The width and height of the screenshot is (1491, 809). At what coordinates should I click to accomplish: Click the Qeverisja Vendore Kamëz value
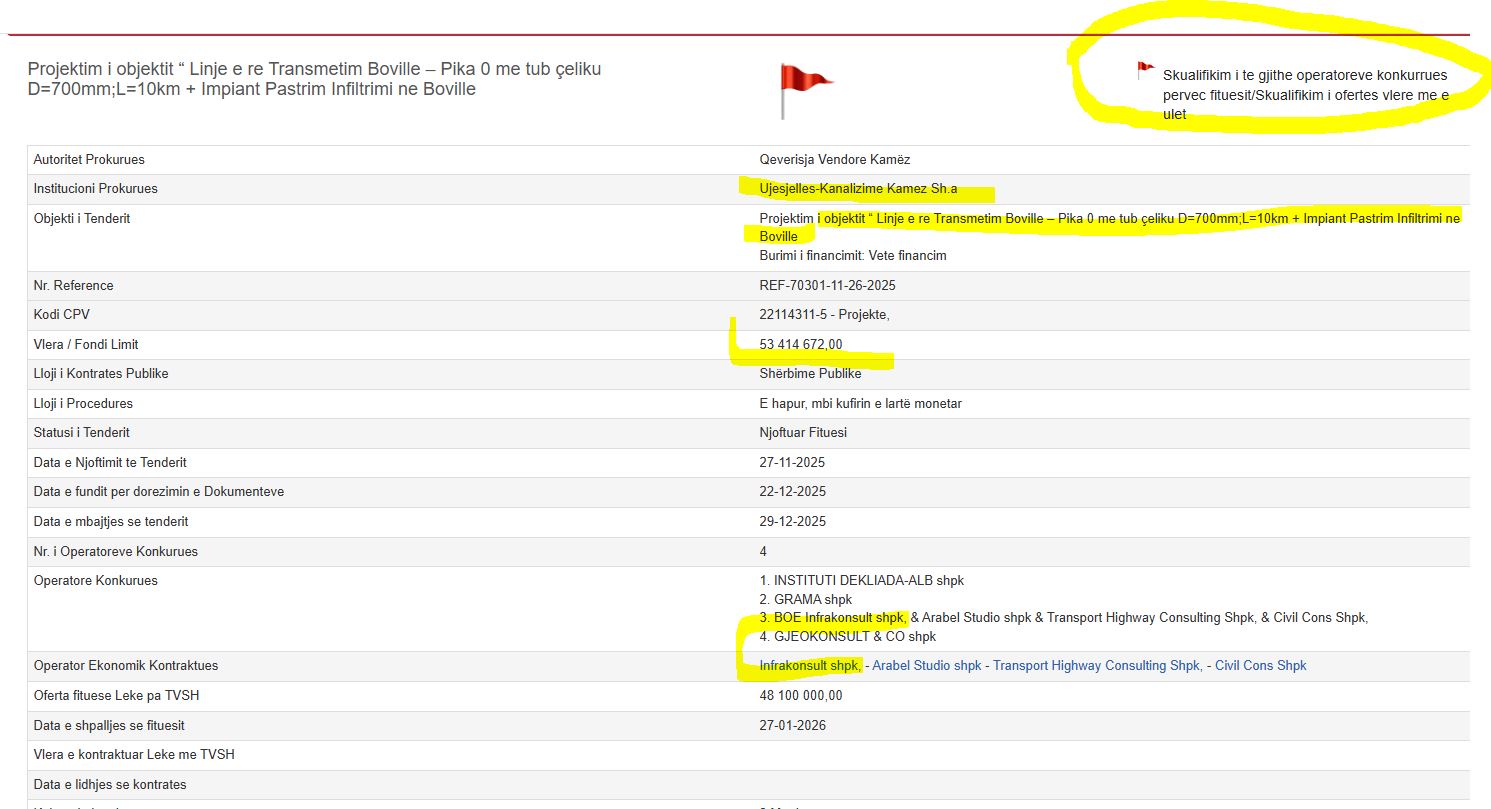[x=834, y=160]
